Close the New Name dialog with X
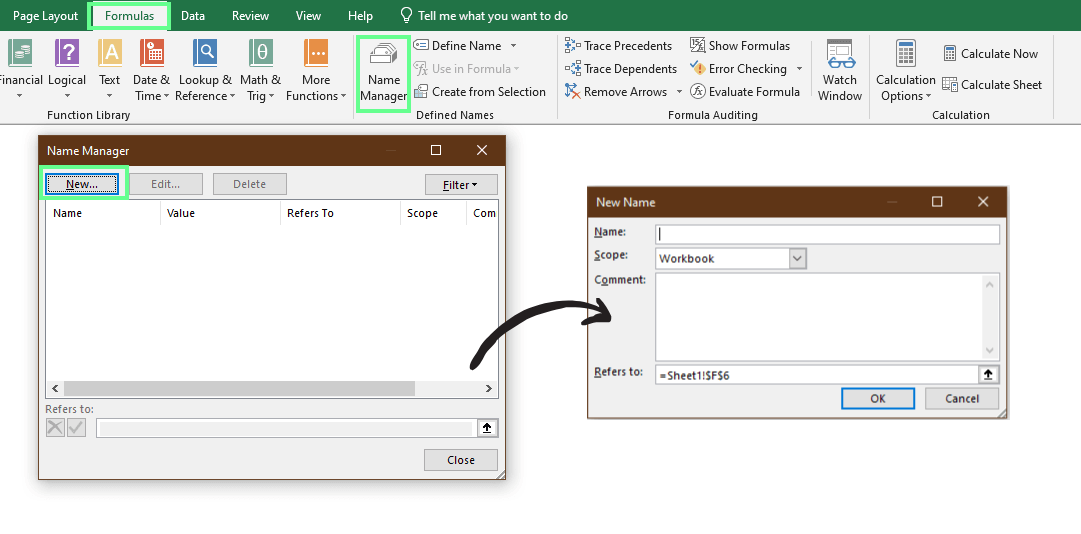Viewport: 1081px width, 534px height. (x=983, y=202)
